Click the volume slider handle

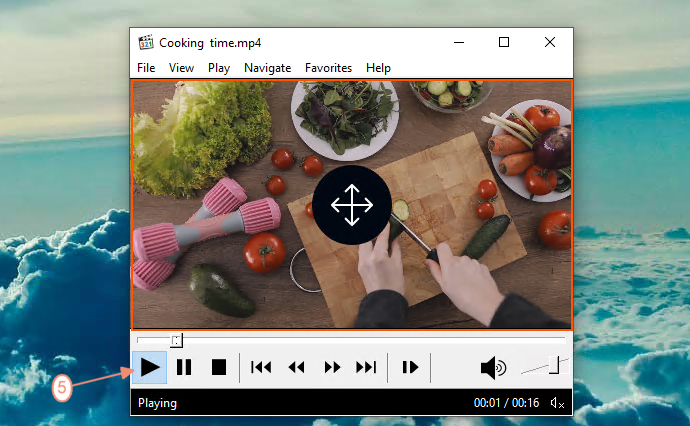(x=554, y=365)
